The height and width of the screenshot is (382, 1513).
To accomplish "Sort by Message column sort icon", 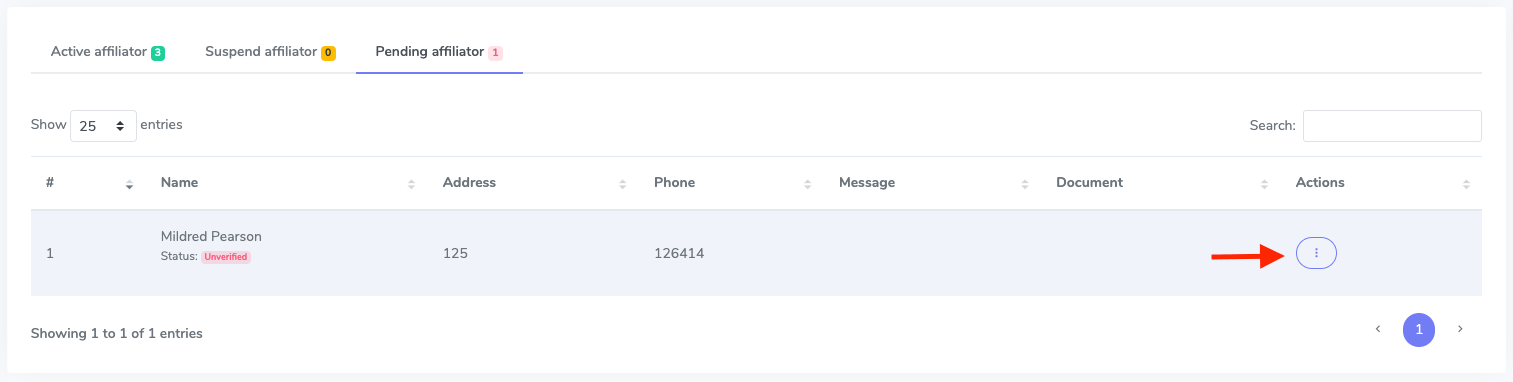I will (1024, 184).
